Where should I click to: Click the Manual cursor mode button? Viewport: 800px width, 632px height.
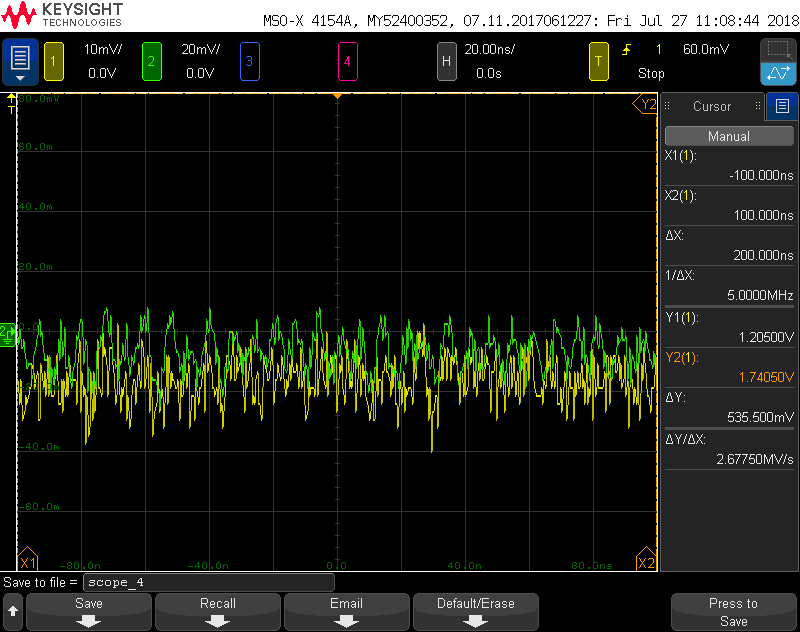[728, 136]
